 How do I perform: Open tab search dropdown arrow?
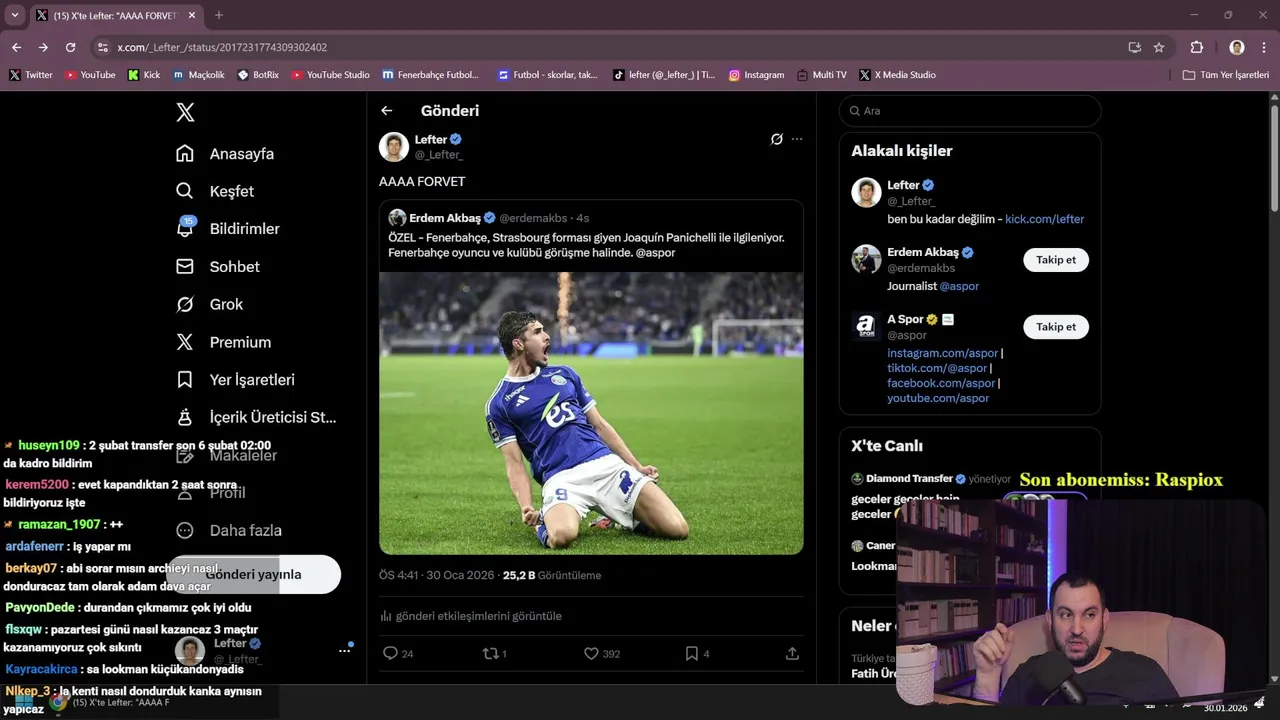(14, 15)
